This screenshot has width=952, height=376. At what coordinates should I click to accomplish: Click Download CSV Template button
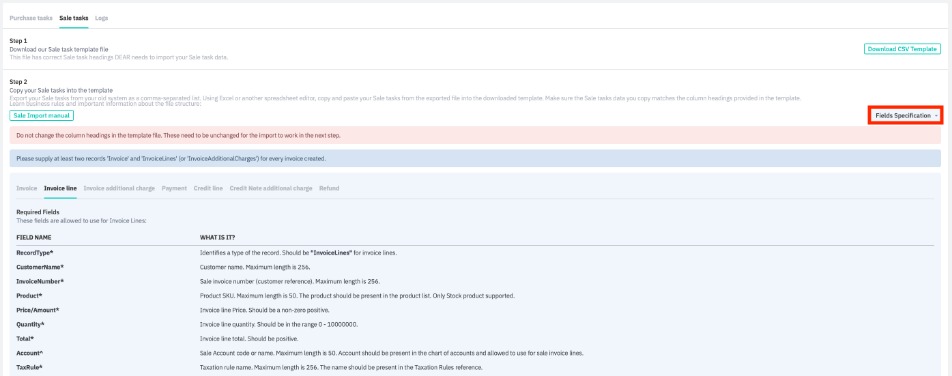click(902, 49)
